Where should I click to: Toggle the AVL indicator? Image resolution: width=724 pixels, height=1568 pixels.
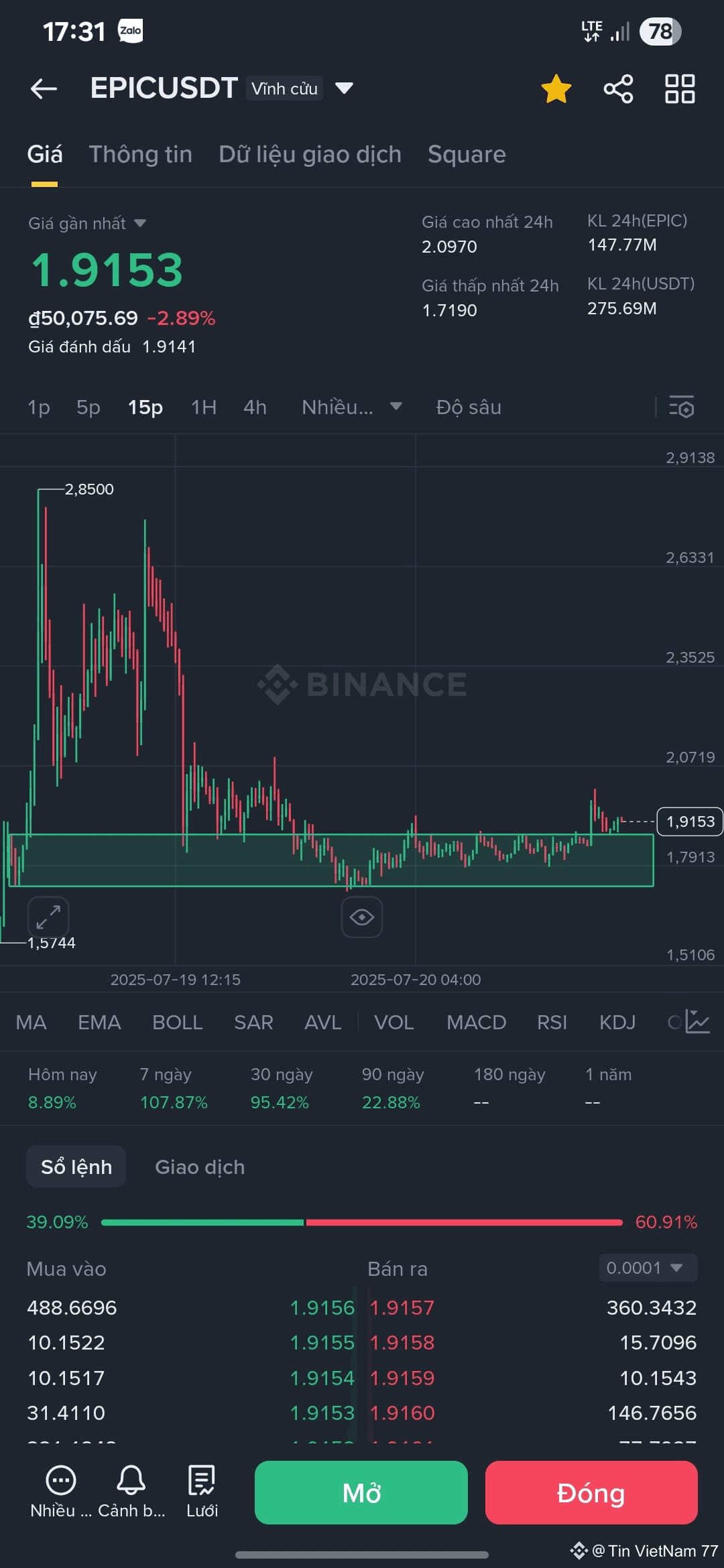322,1022
